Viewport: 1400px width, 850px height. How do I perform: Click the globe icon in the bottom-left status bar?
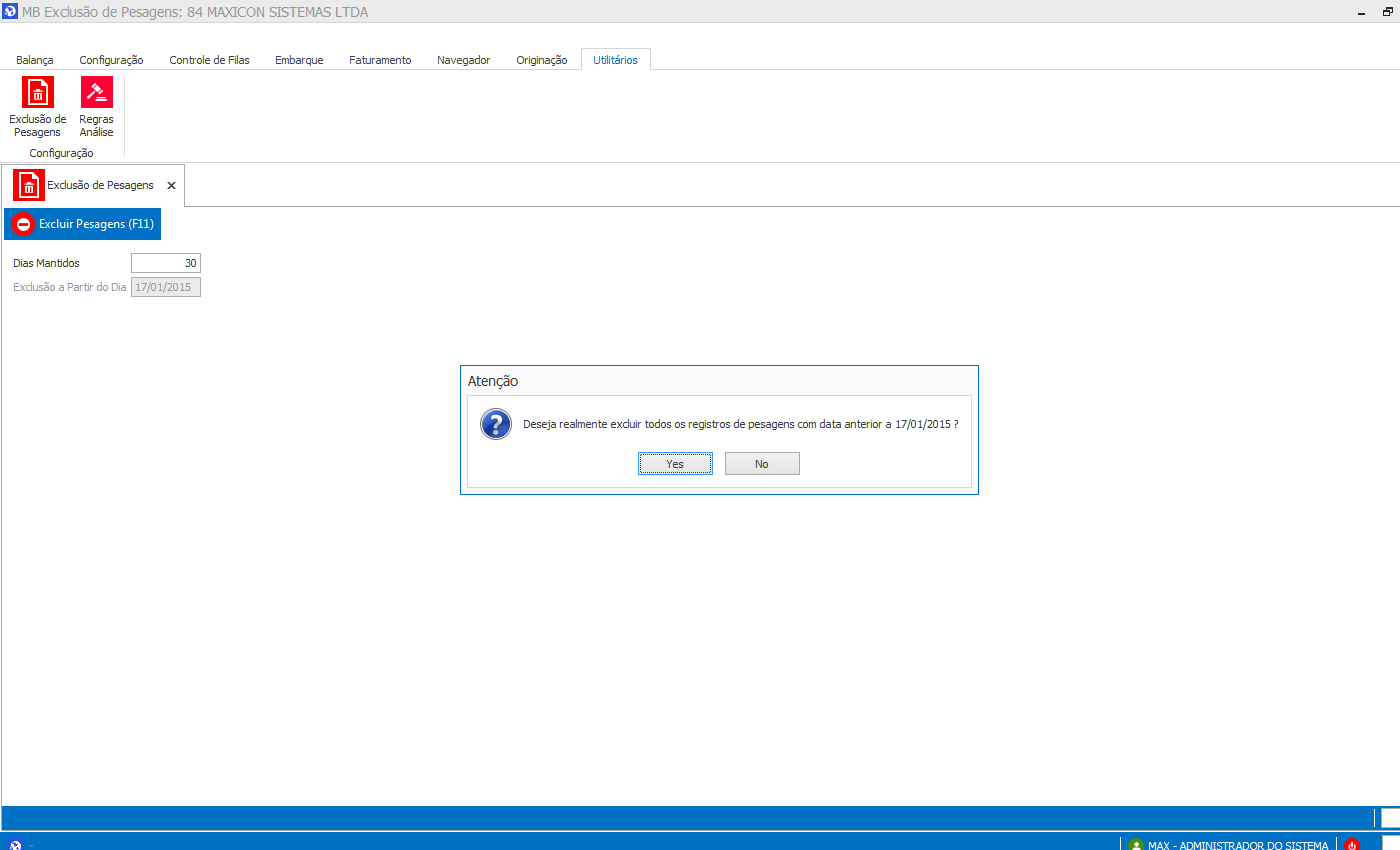tap(15, 844)
